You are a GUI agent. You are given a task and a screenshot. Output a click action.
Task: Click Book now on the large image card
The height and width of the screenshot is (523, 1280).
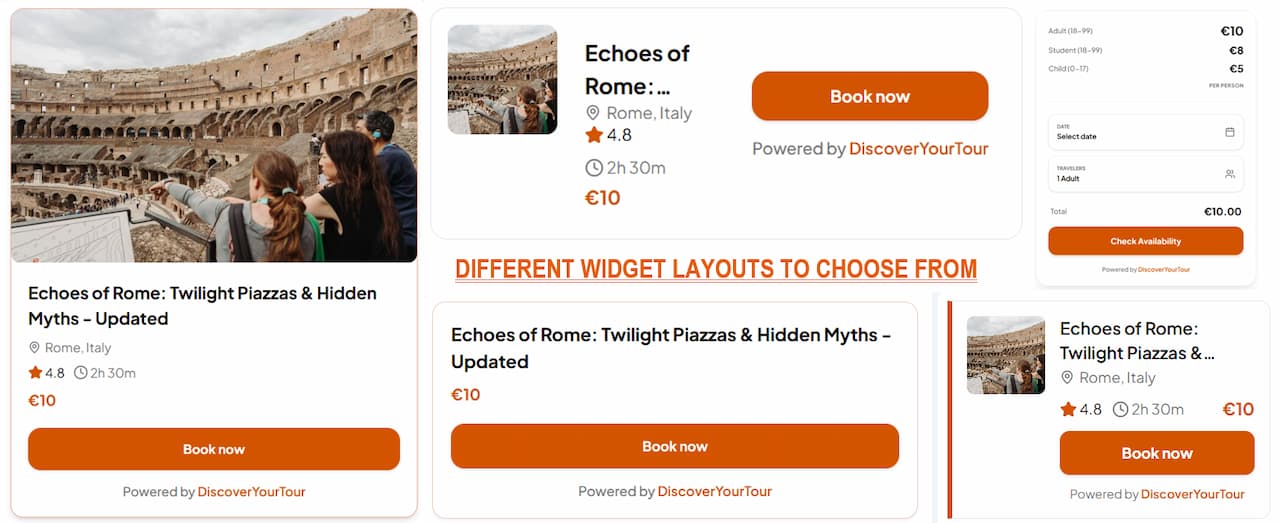214,449
